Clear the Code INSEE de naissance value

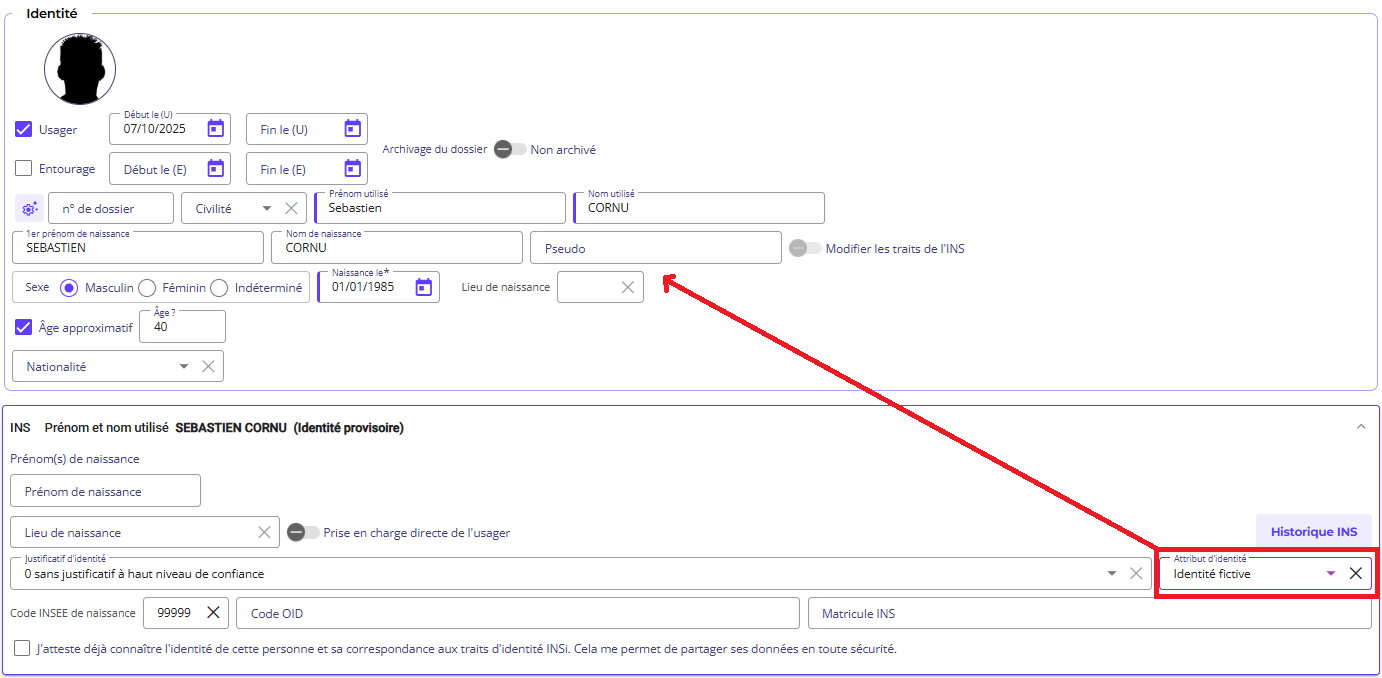[213, 612]
